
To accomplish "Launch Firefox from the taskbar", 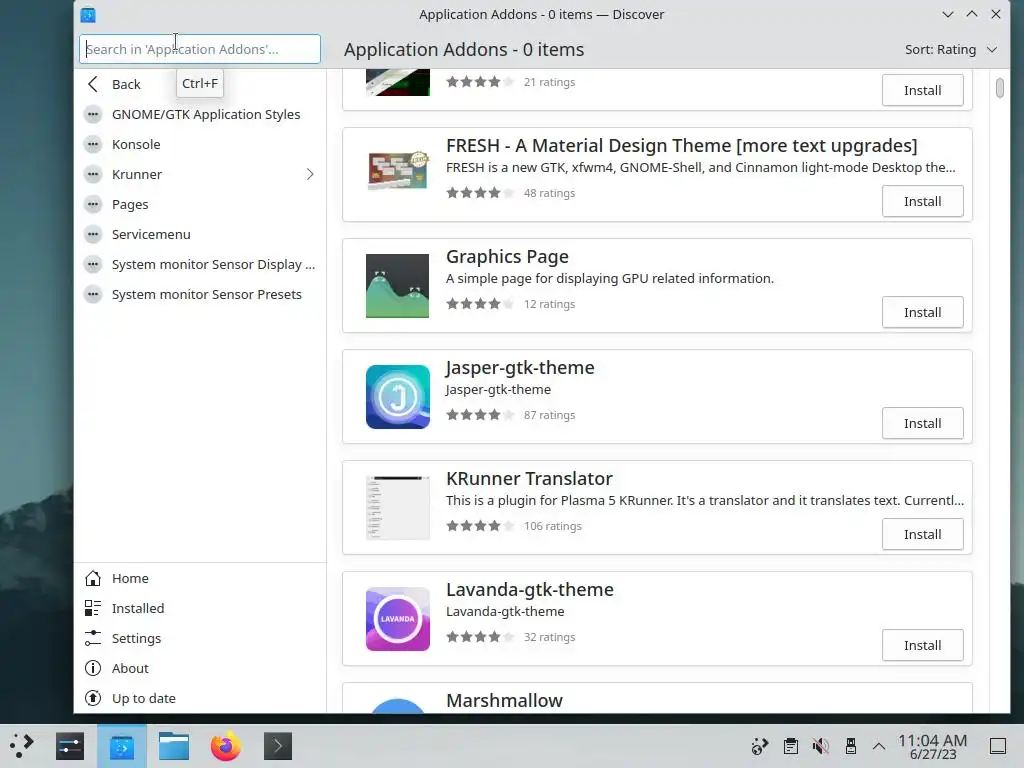I will 225,746.
